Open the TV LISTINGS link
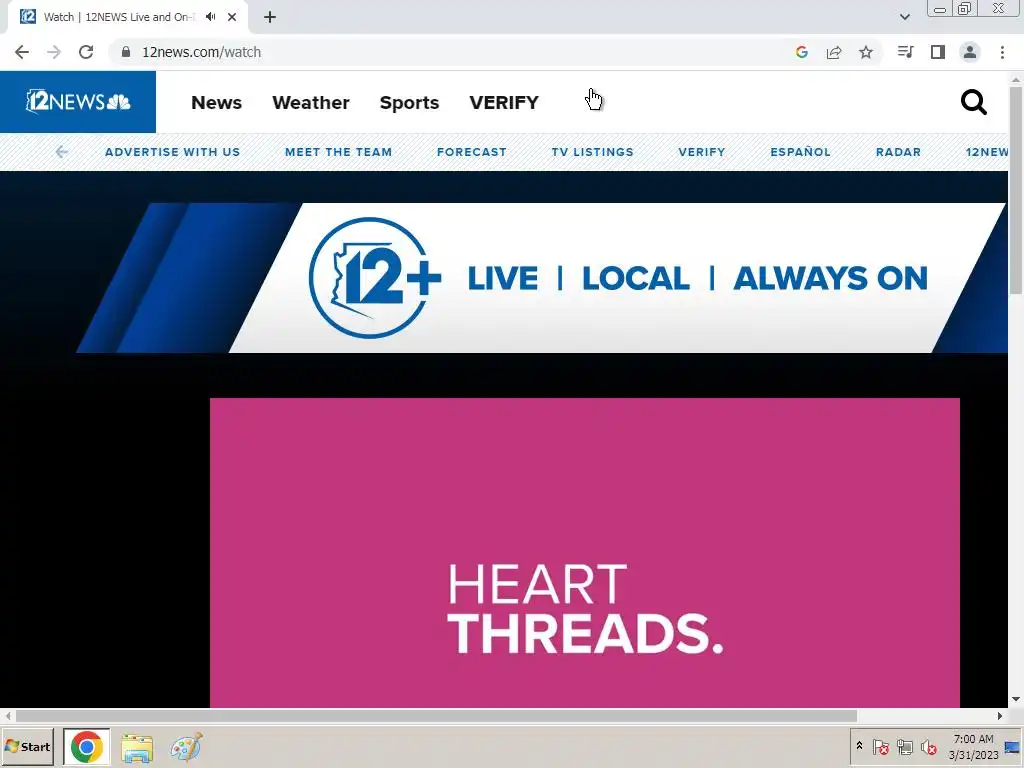Screen dimensions: 1024x768 click(592, 152)
